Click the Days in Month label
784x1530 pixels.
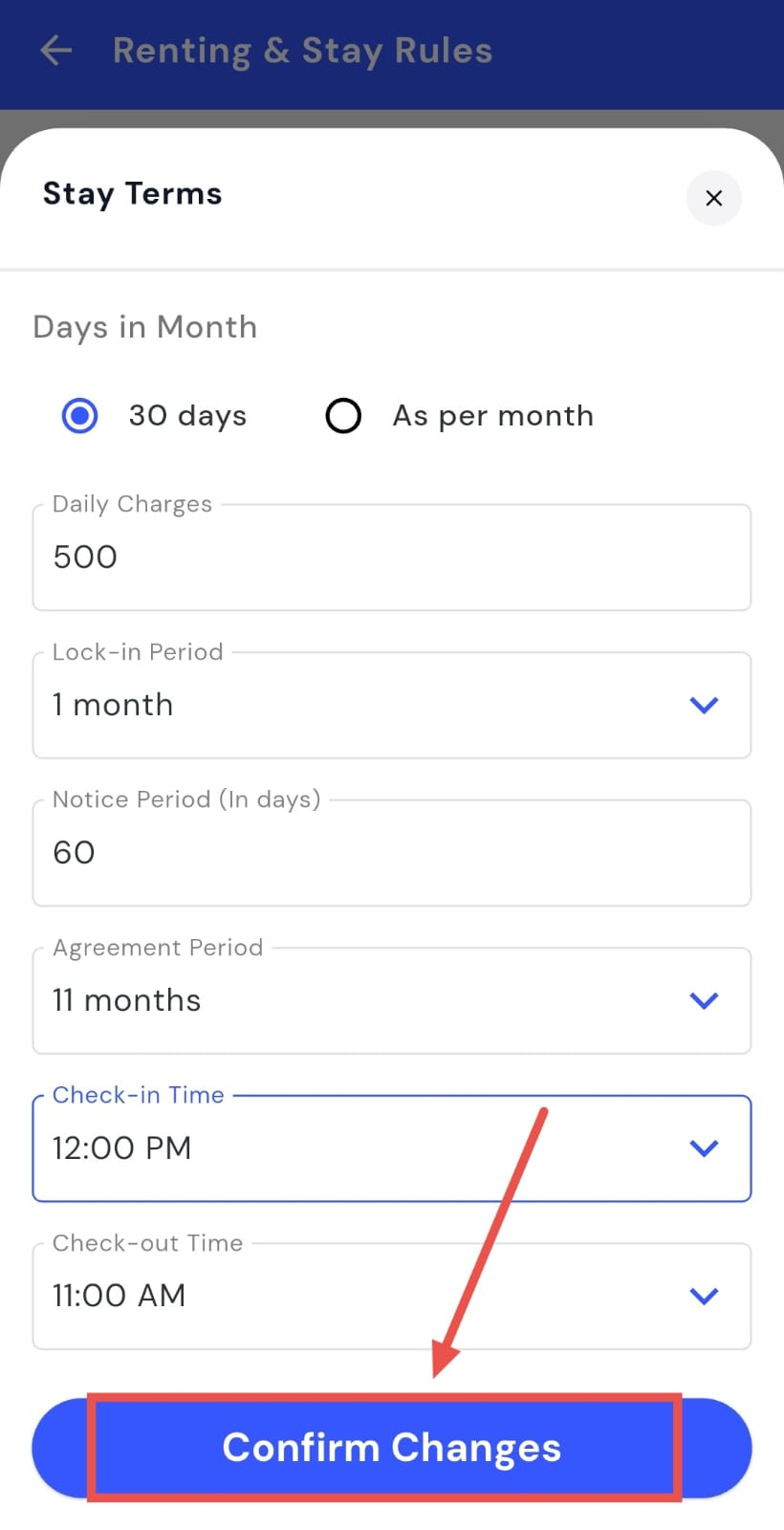(145, 327)
